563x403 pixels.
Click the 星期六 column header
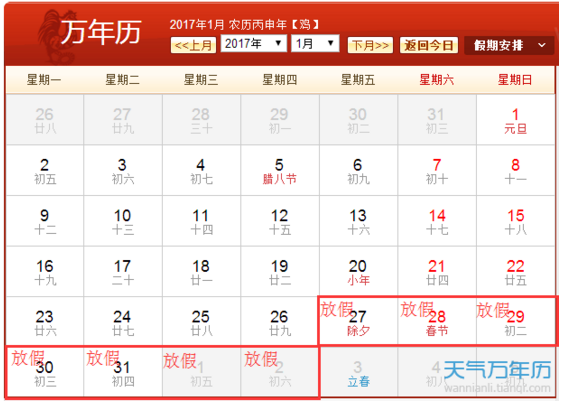pos(437,80)
